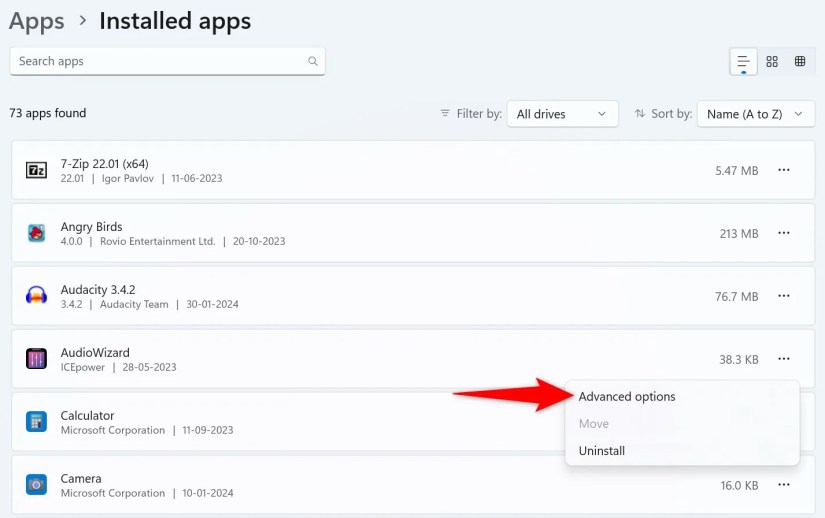The image size is (825, 518).
Task: Switch to list view layout
Action: [x=743, y=62]
